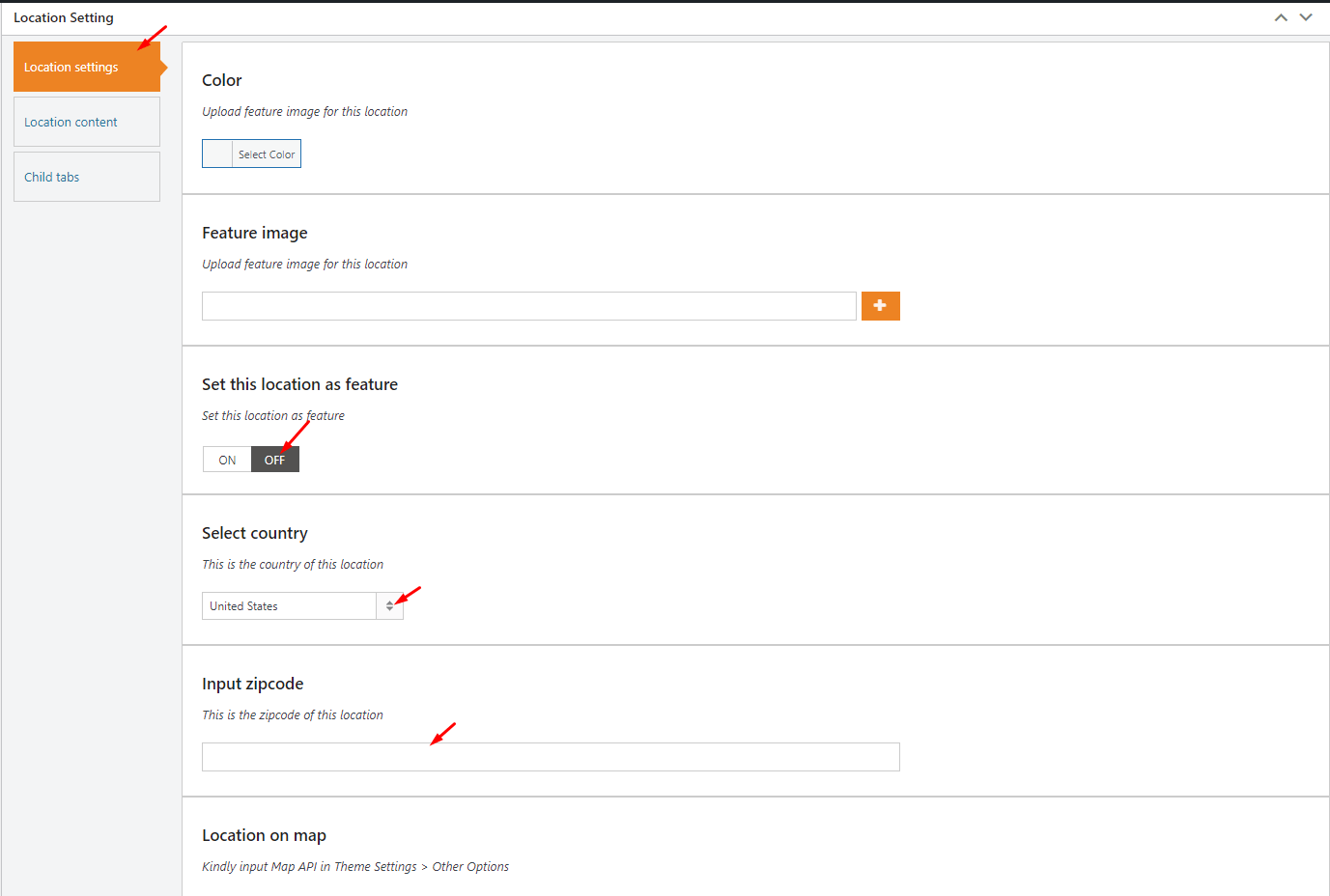Click the orange plus upload image button

click(881, 306)
